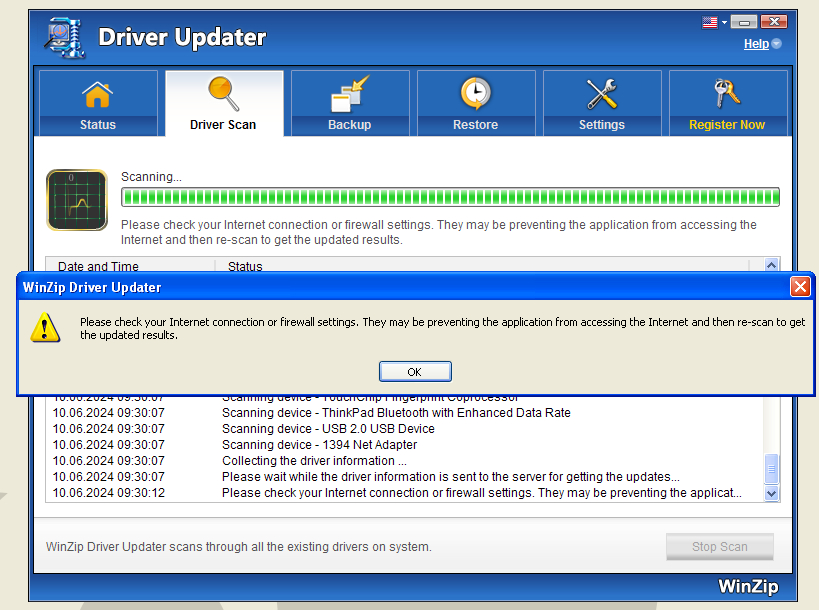
Task: Click the yellow warning triangle icon
Action: (45, 328)
